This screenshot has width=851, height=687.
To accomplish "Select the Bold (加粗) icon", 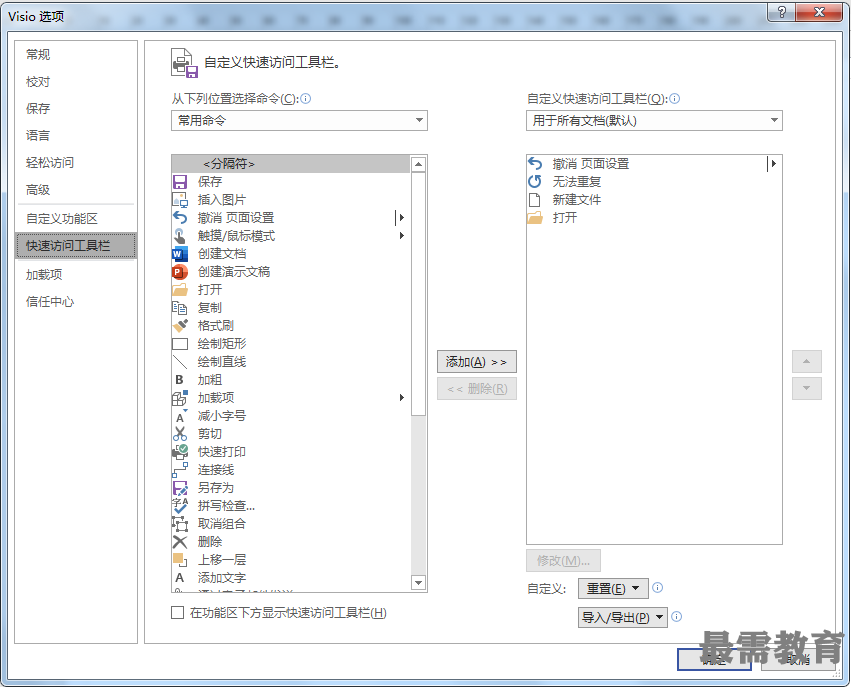I will point(180,380).
